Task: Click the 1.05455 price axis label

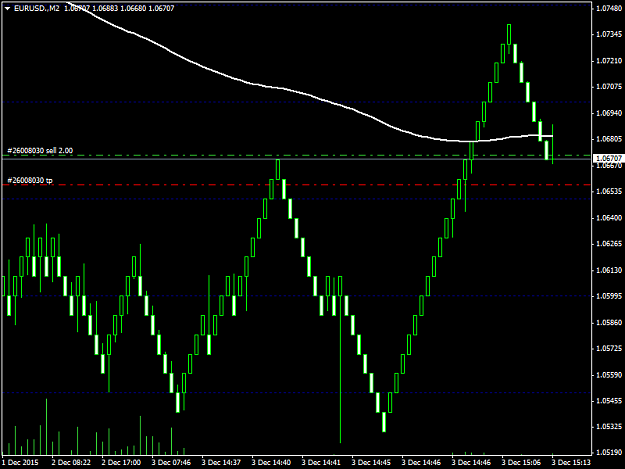Action: coord(609,401)
